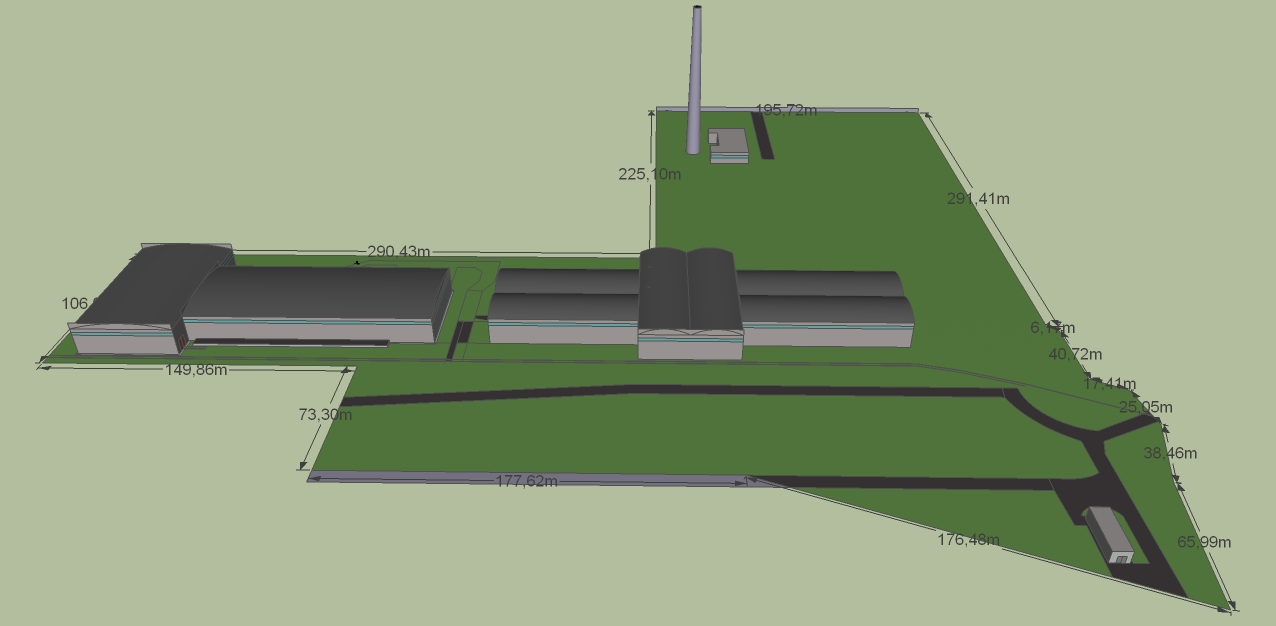This screenshot has width=1276, height=626.
Task: Select the 25,05m dimension label
Action: pyautogui.click(x=1146, y=407)
